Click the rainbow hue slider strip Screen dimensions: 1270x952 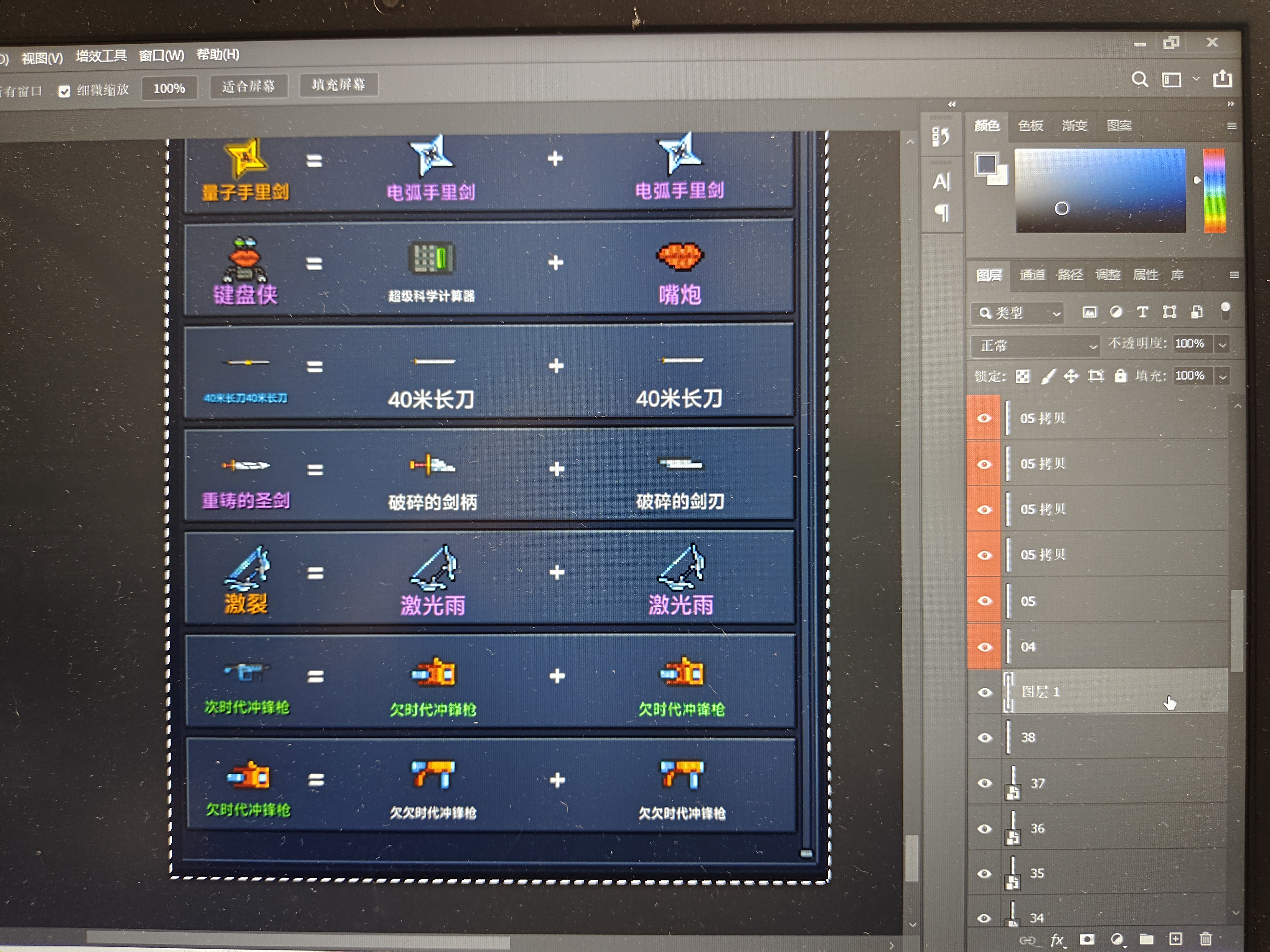[x=1214, y=190]
